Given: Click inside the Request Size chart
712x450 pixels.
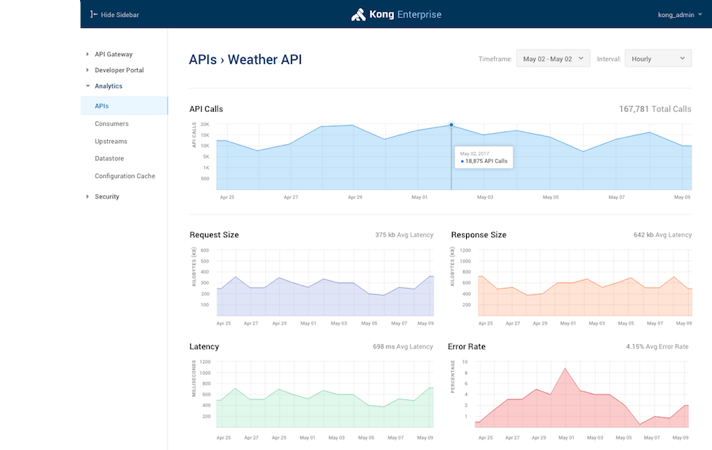Looking at the screenshot, I should pyautogui.click(x=325, y=290).
